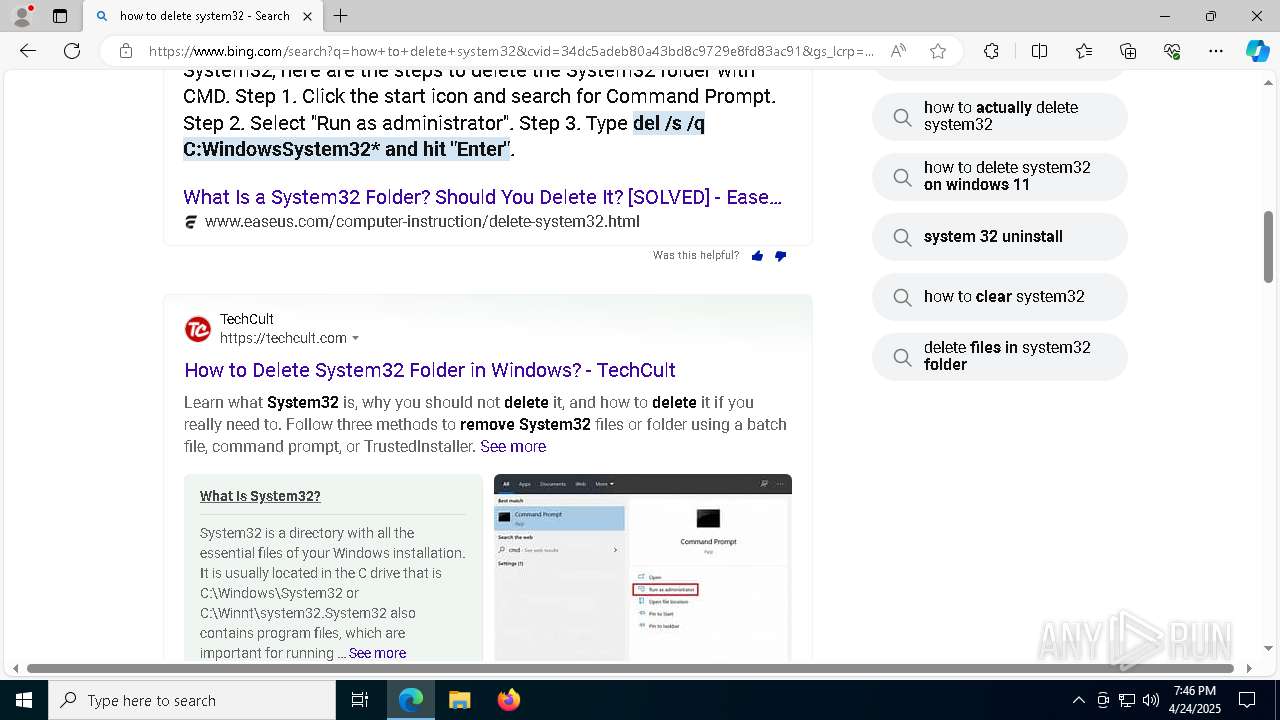Open the Windows Start menu
1280x720 pixels.
24,700
